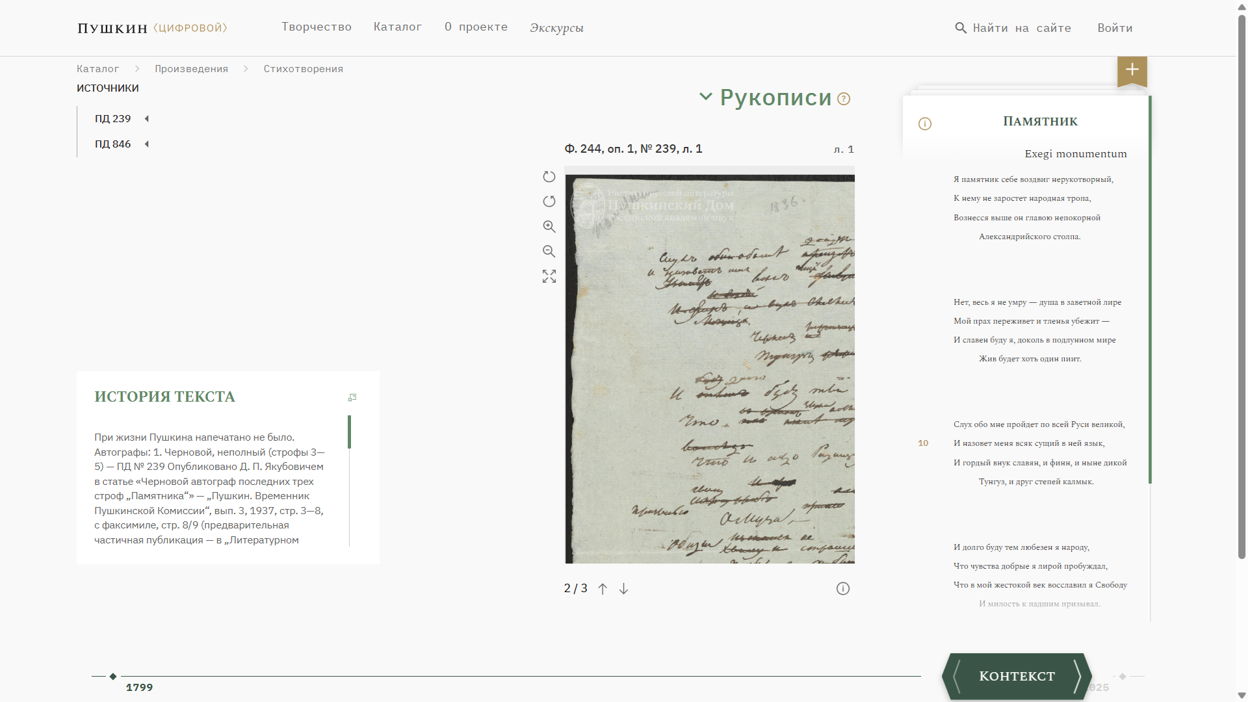Screen dimensions: 1248x702
Task: Click line 'Нет, весь я не умру'
Action: click(1037, 302)
